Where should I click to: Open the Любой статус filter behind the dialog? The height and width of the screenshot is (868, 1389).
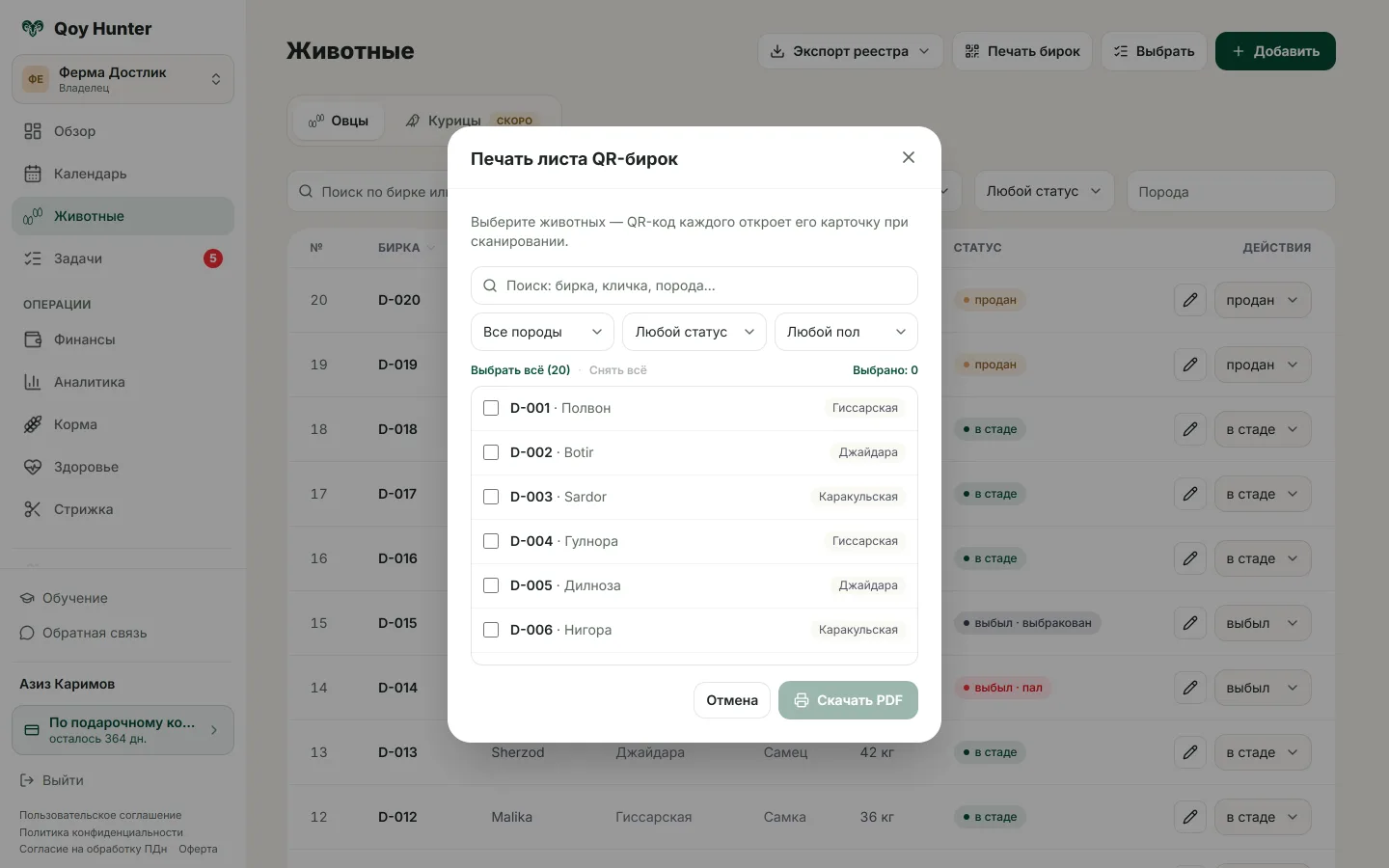pyautogui.click(x=1044, y=191)
